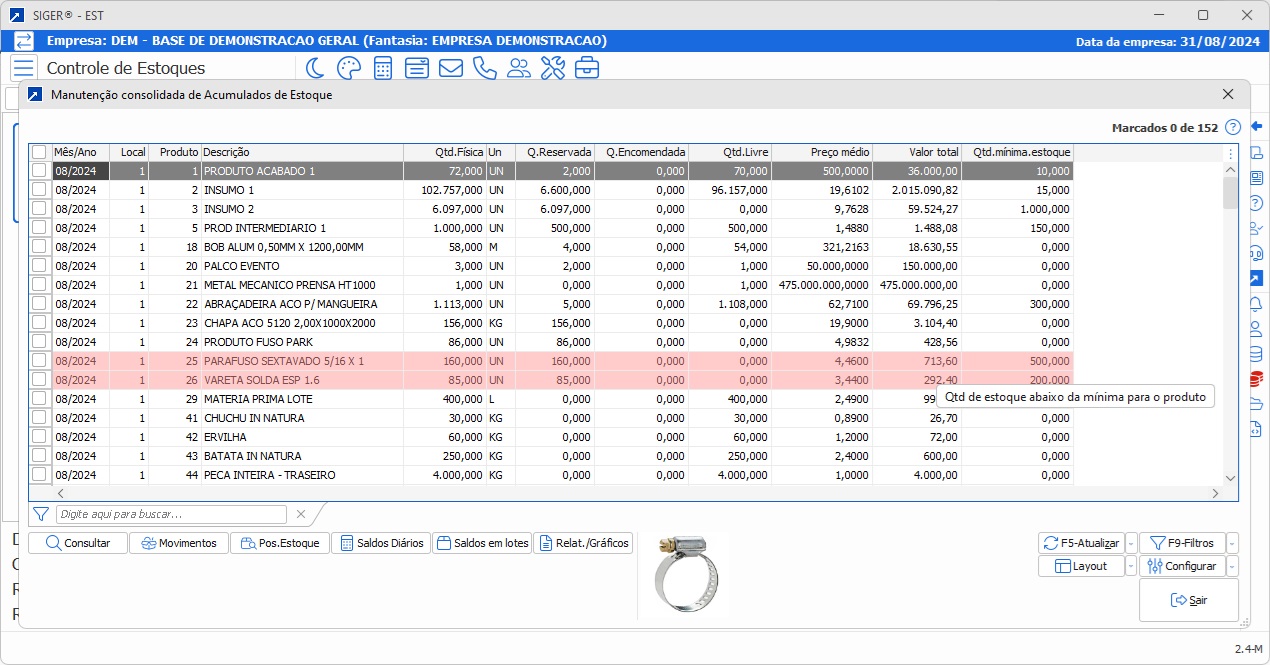
Task: Click the envelope mail icon
Action: [450, 68]
